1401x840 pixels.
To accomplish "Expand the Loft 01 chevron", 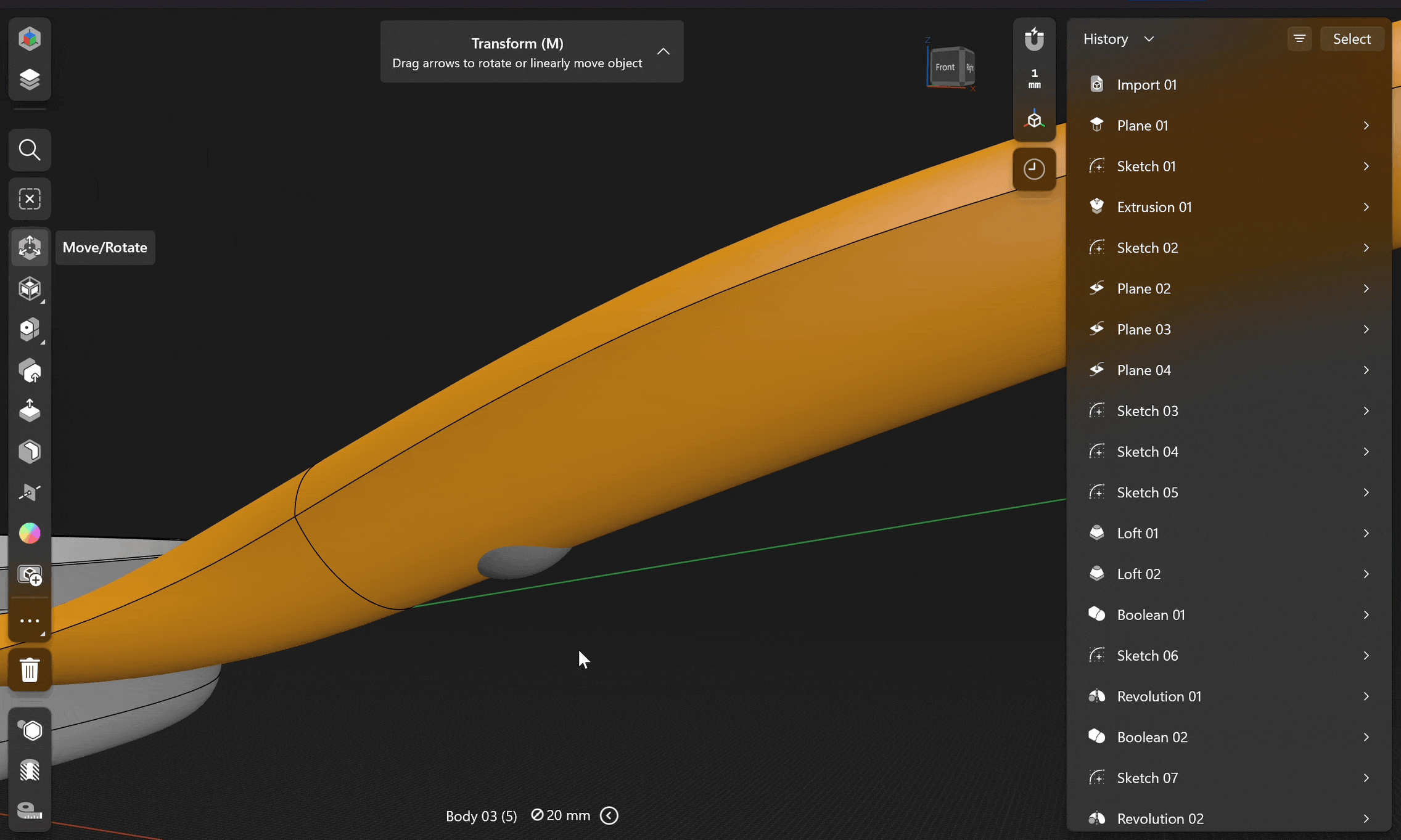I will [1366, 533].
